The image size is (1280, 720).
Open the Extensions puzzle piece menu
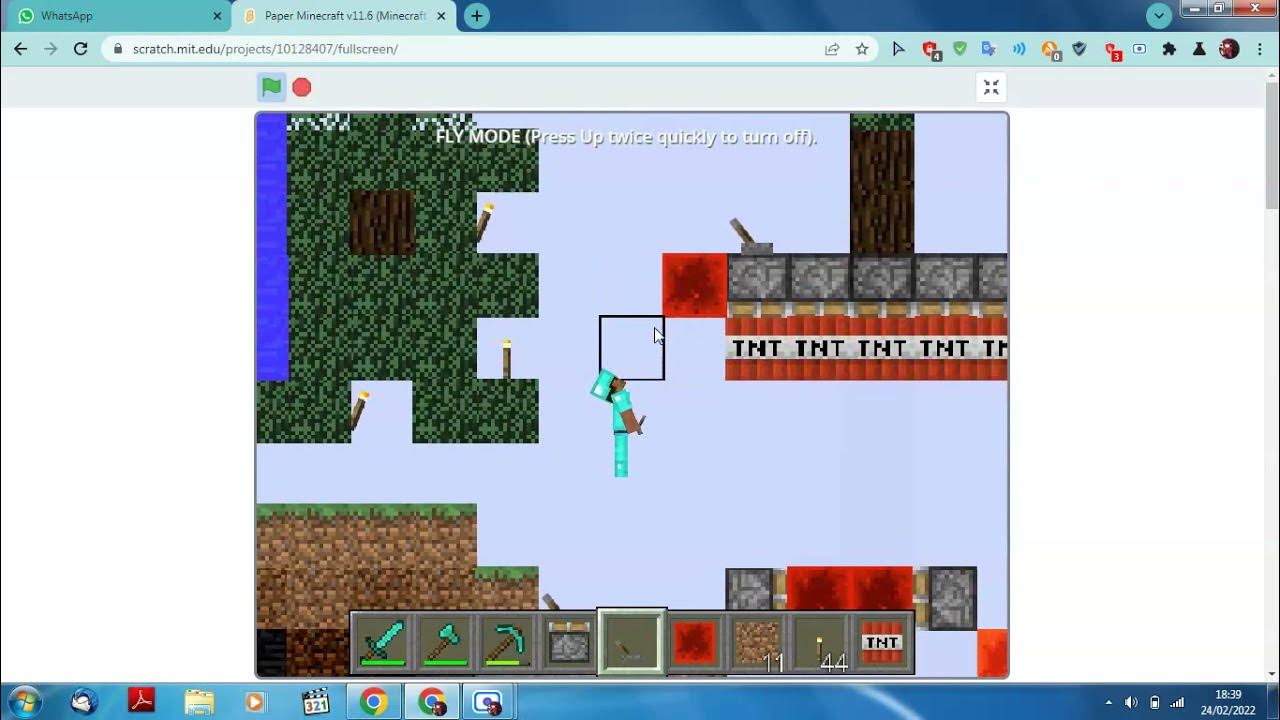pos(1169,49)
